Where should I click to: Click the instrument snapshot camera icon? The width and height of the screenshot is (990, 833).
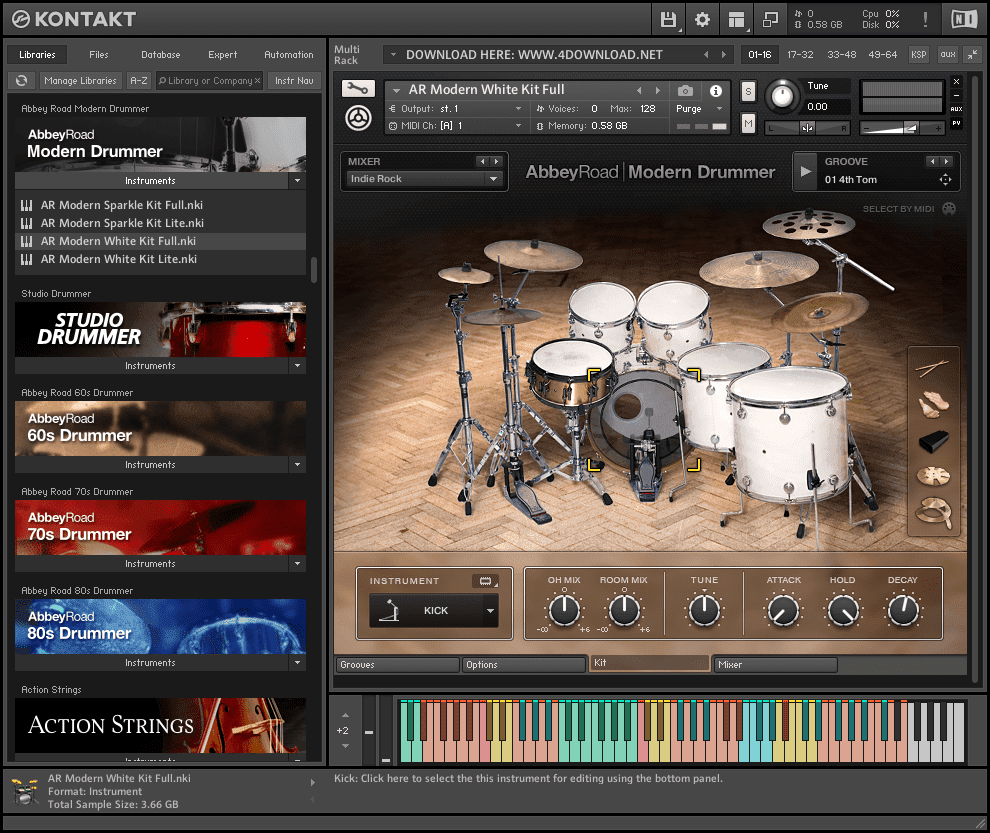tap(685, 91)
